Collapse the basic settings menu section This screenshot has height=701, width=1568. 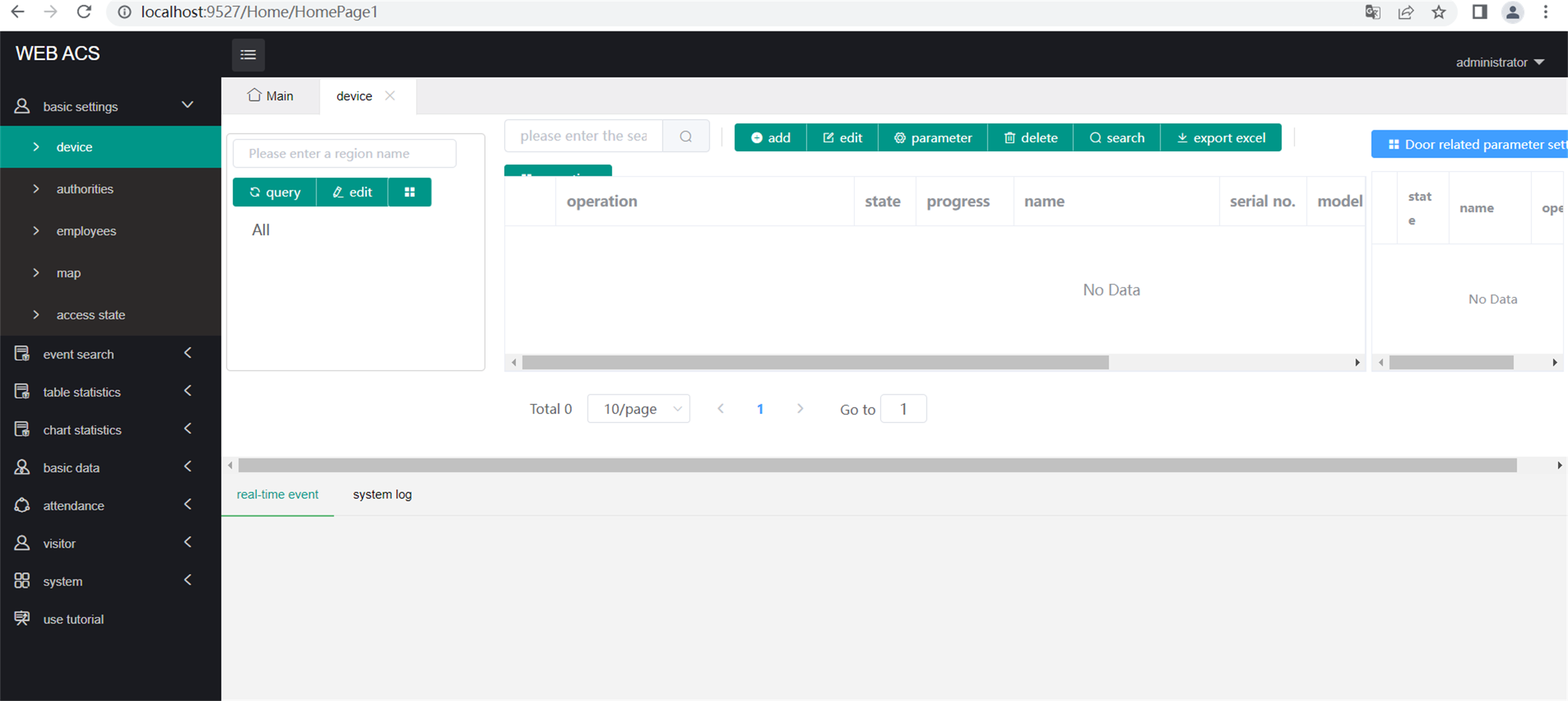(187, 104)
